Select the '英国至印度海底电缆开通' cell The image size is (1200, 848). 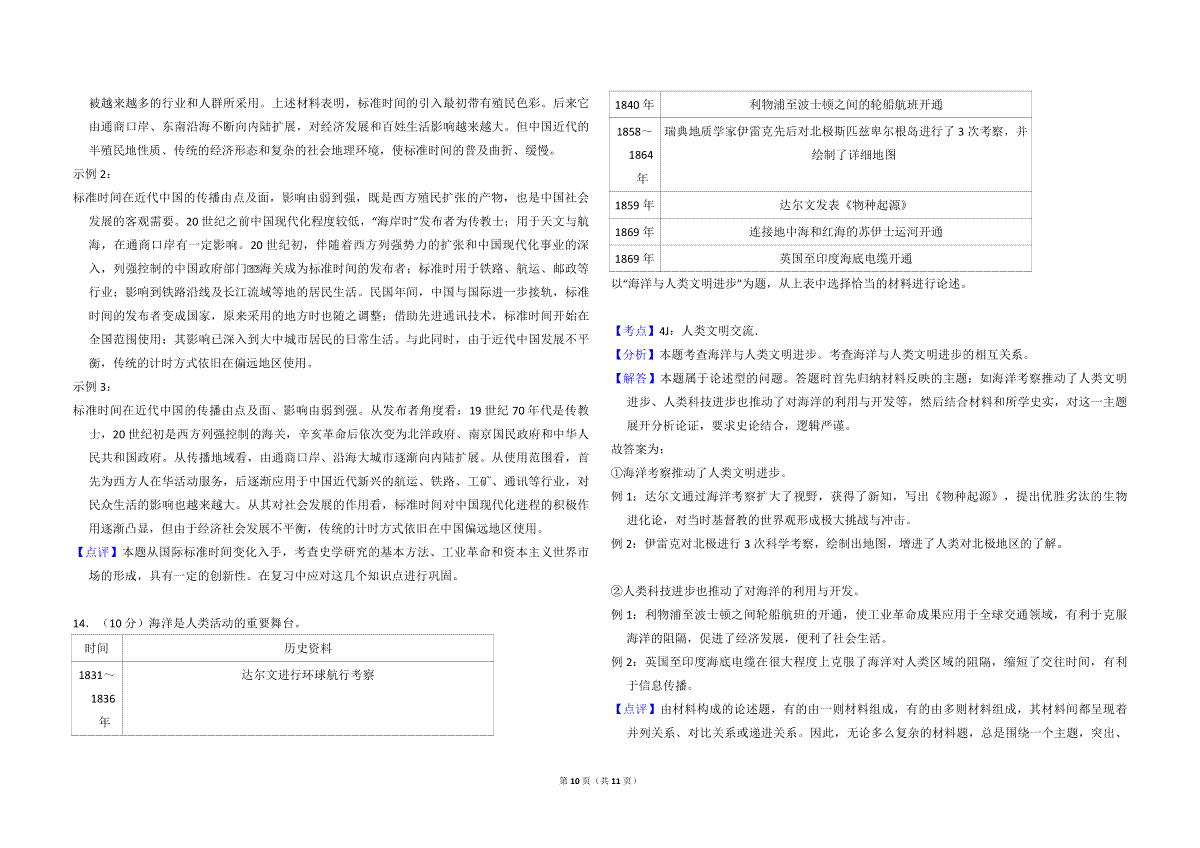pos(846,257)
